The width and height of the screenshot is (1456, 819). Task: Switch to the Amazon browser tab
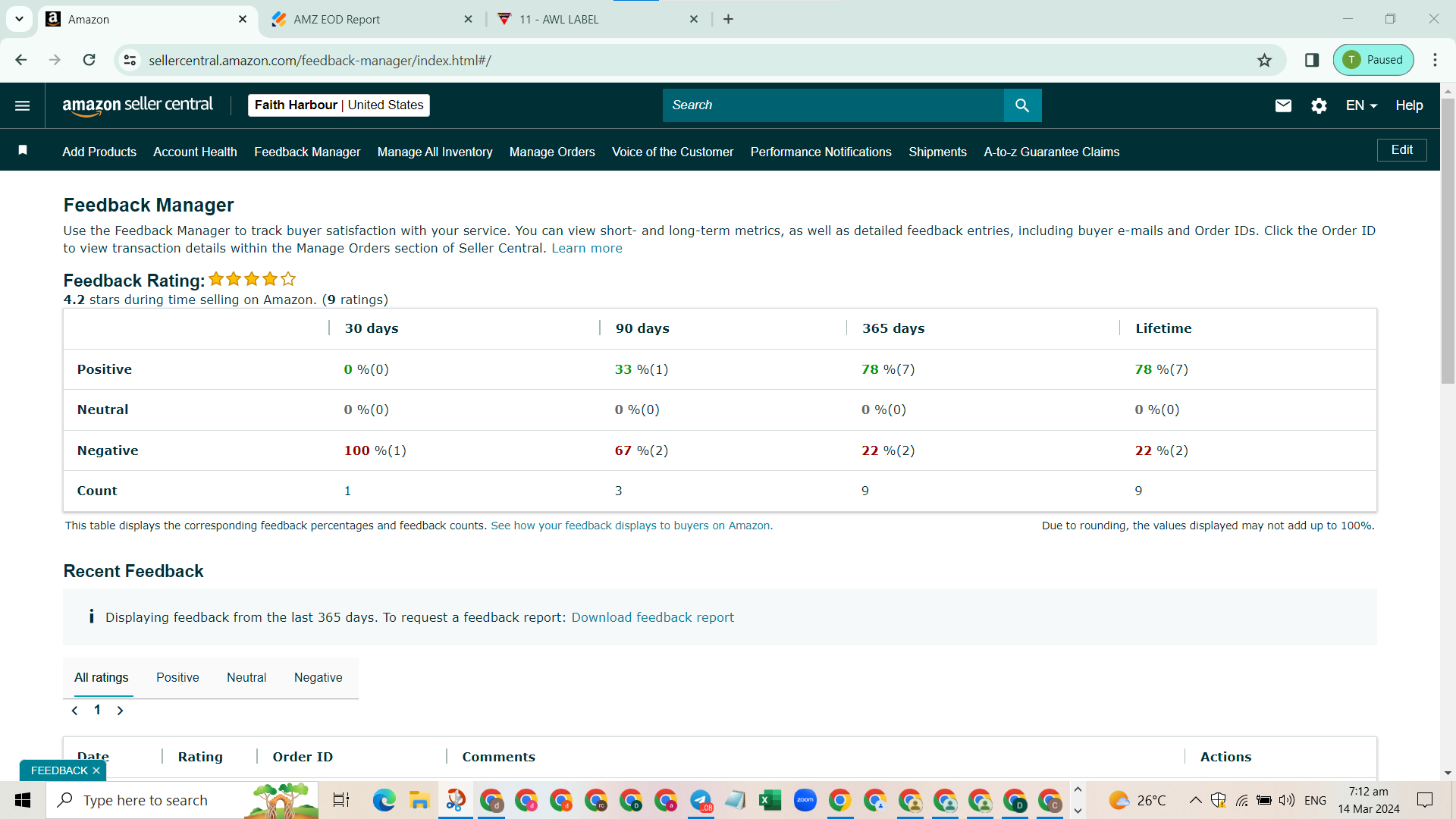[x=147, y=19]
